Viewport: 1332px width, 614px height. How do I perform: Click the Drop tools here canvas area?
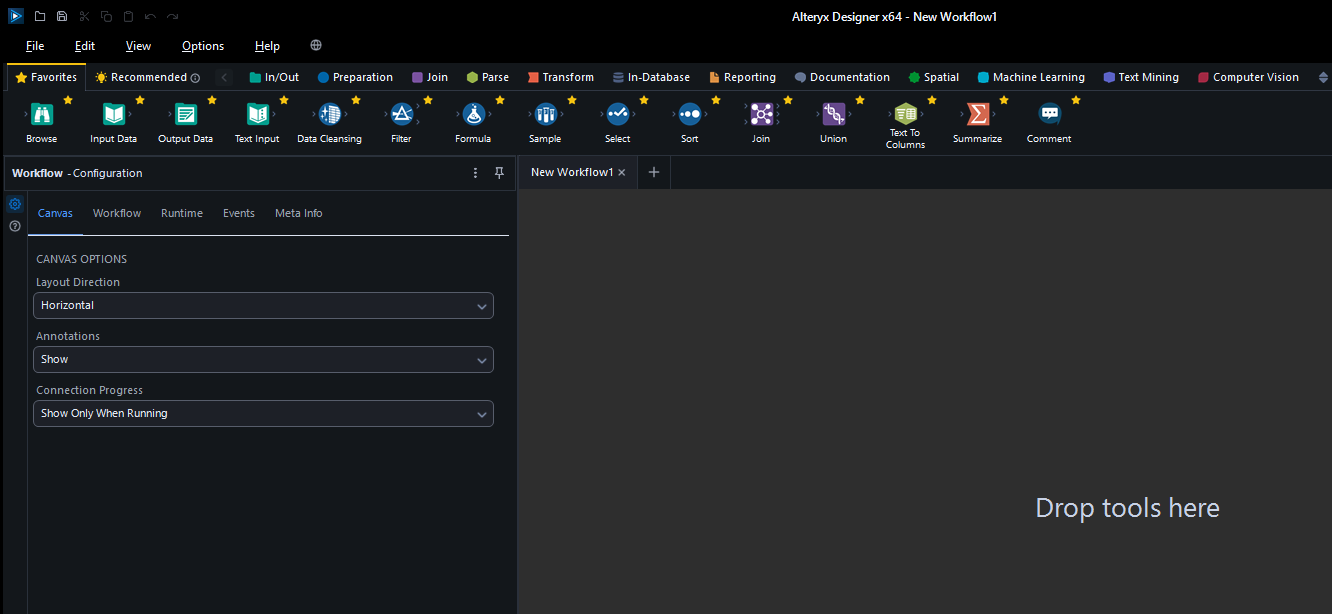point(1127,508)
